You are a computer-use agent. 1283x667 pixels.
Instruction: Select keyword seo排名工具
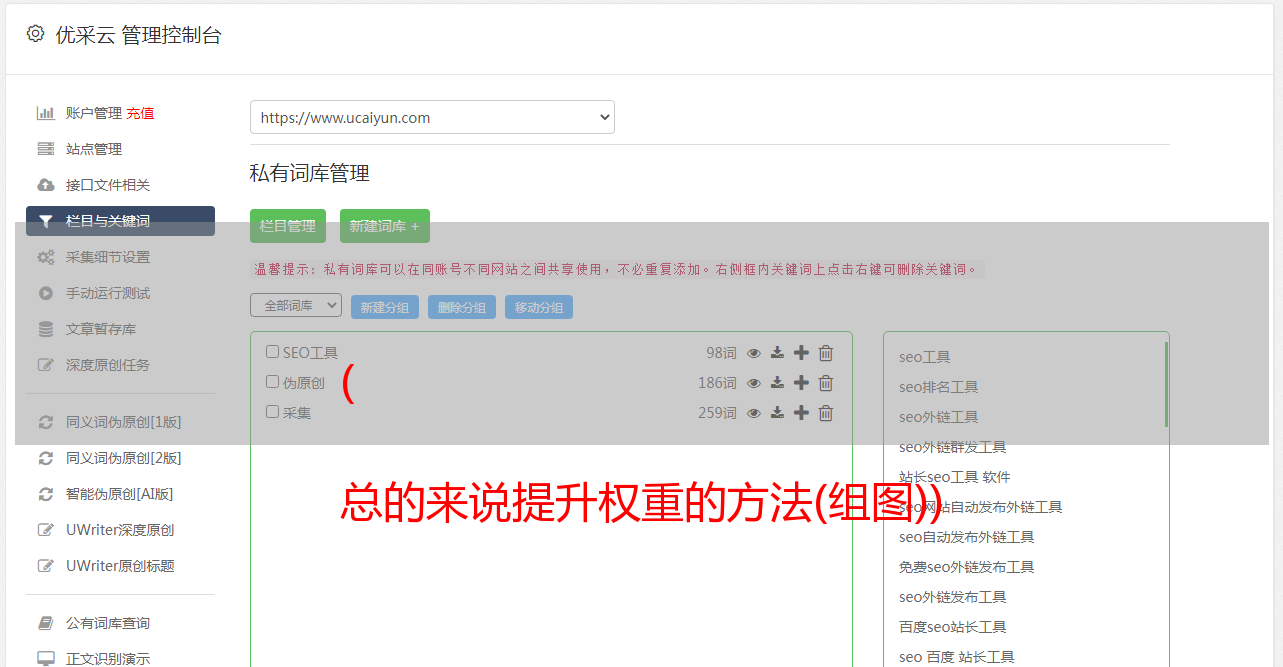(x=938, y=387)
